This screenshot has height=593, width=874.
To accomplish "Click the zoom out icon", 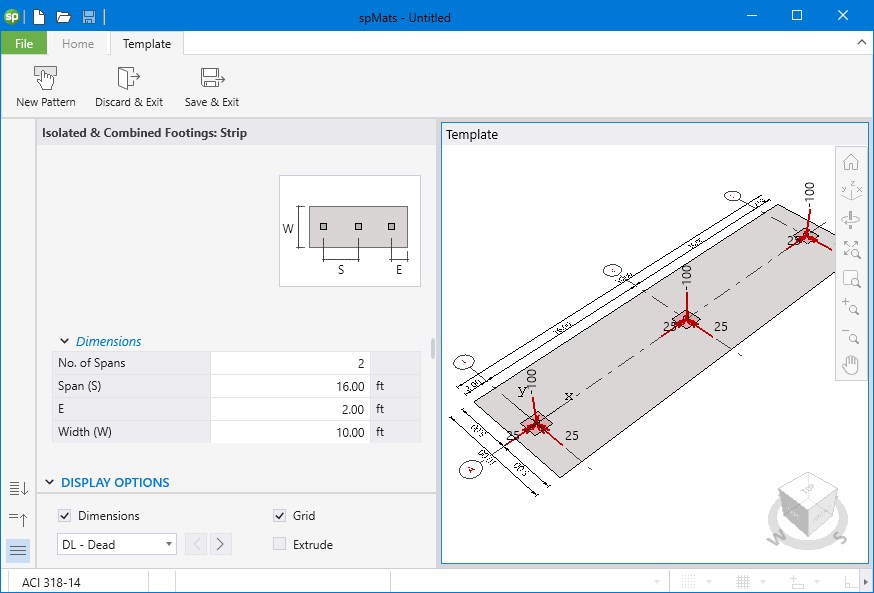I will click(851, 336).
